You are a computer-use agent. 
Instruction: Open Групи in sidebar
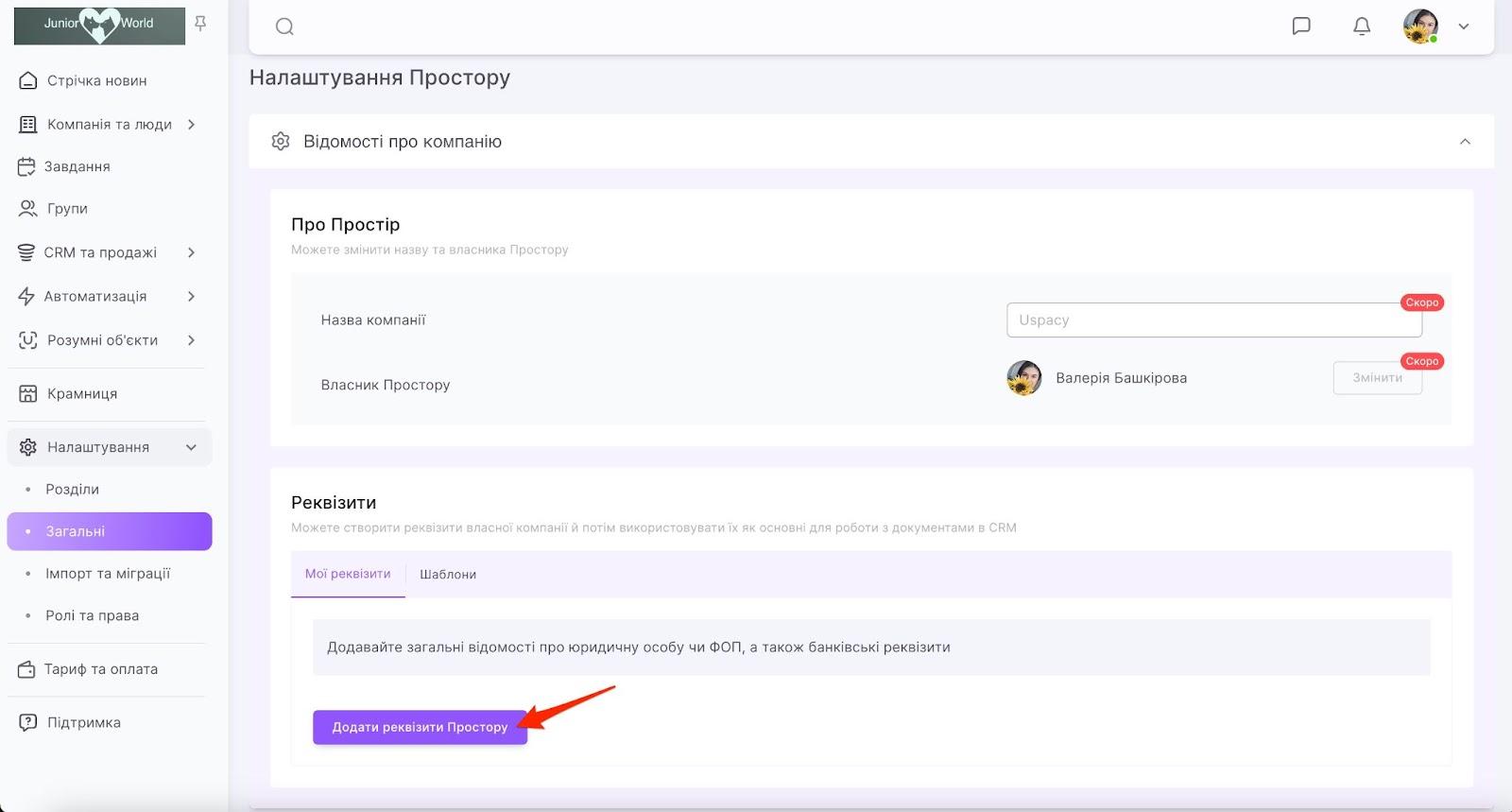coord(67,209)
